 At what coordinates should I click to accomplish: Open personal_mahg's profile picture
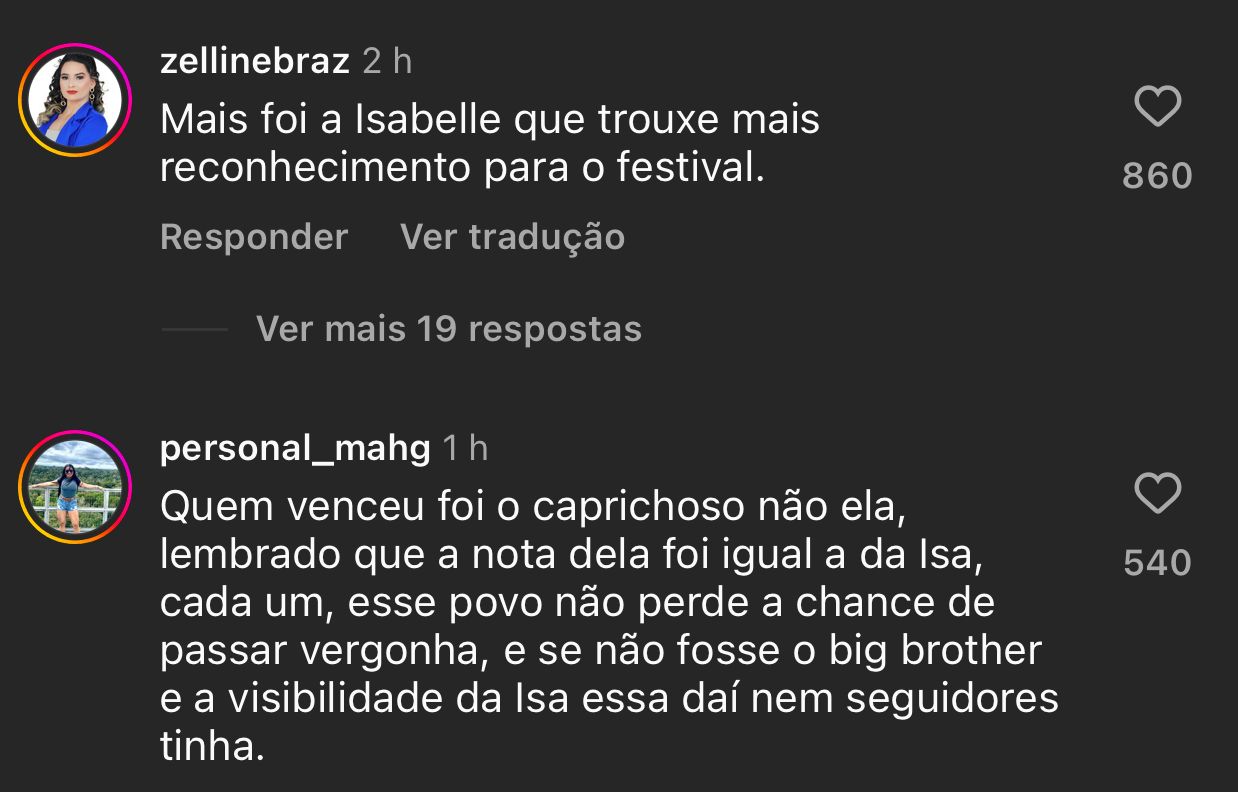[x=75, y=487]
